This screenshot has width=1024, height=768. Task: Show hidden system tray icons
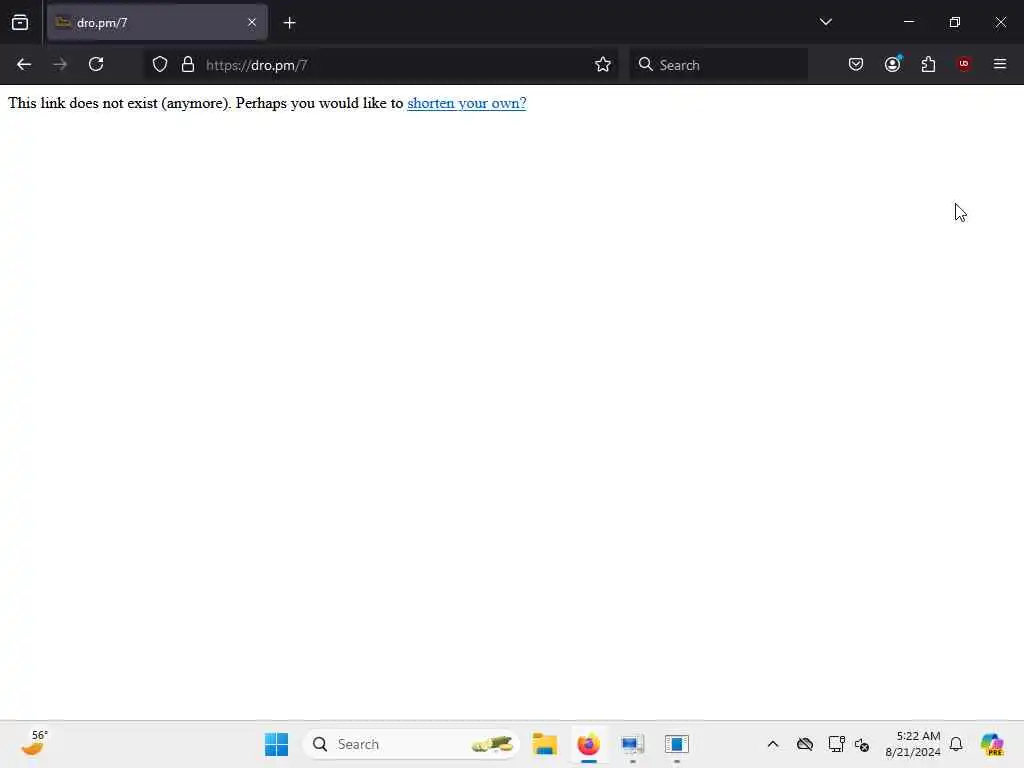pyautogui.click(x=773, y=744)
